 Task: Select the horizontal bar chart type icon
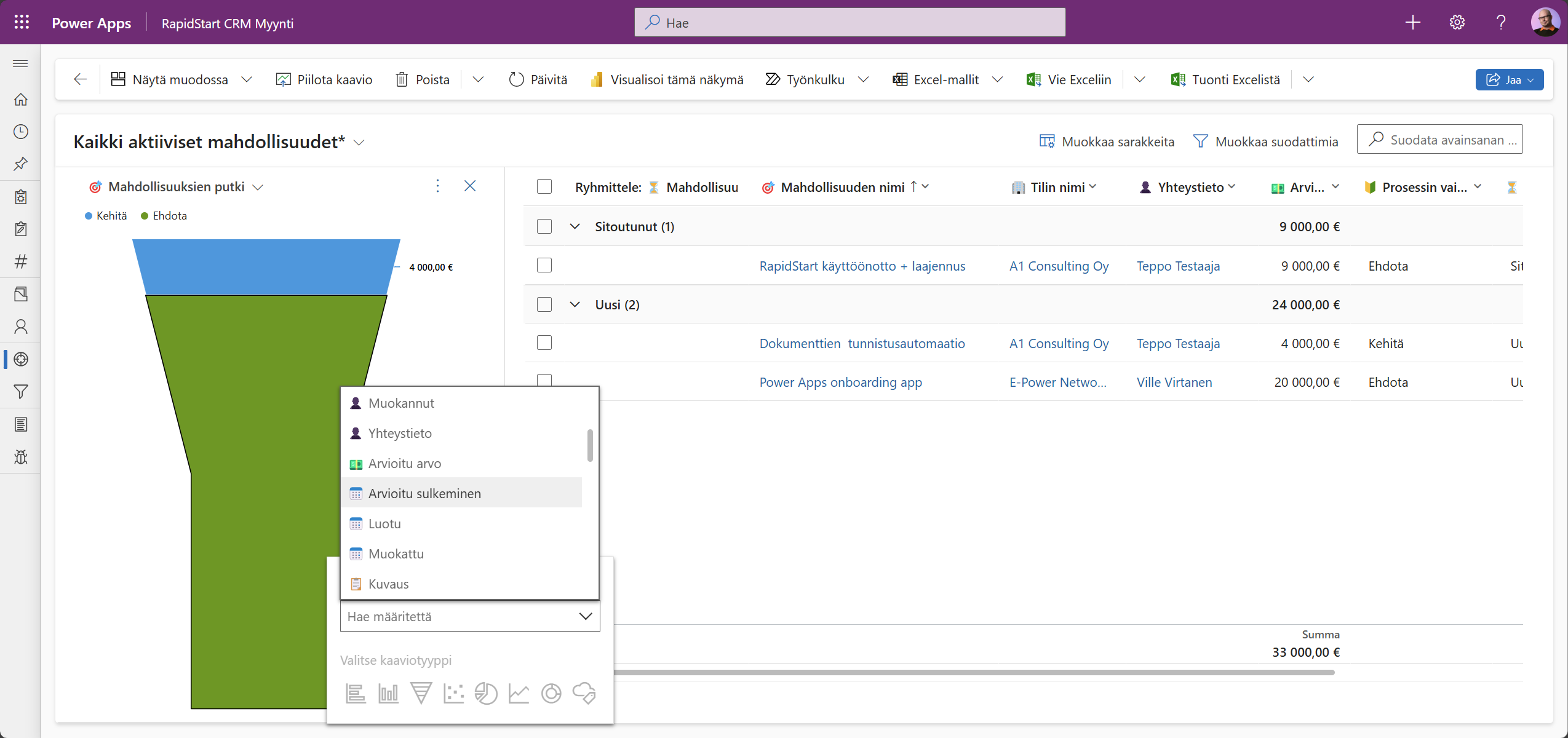pyautogui.click(x=355, y=693)
